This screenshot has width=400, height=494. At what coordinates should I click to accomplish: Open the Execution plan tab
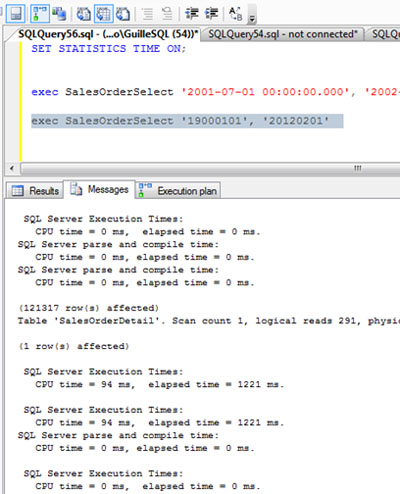point(178,191)
